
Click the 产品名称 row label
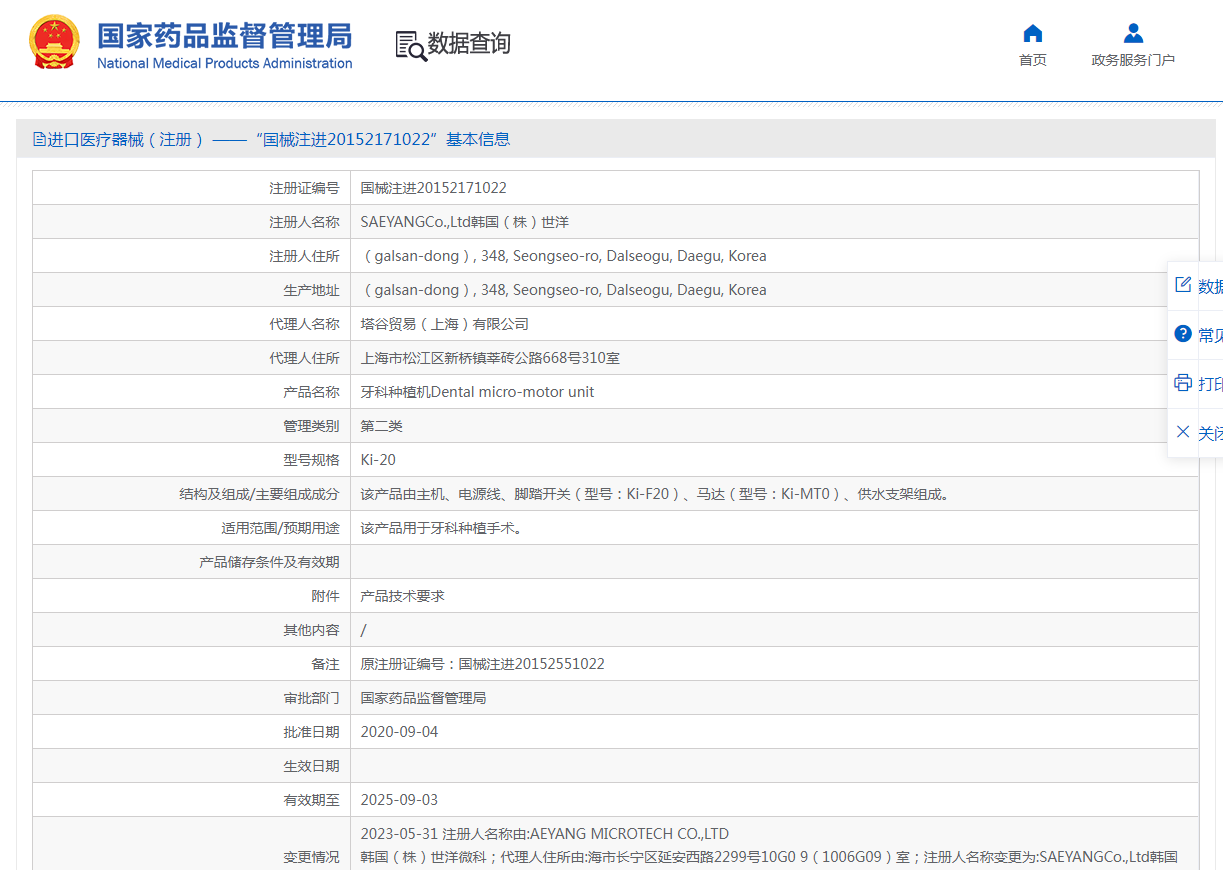pos(311,392)
